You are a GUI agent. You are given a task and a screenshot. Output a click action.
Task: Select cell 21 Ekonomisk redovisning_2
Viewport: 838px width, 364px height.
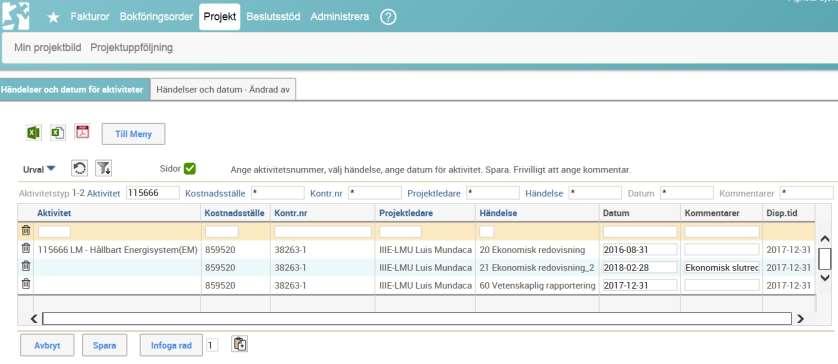tap(537, 267)
